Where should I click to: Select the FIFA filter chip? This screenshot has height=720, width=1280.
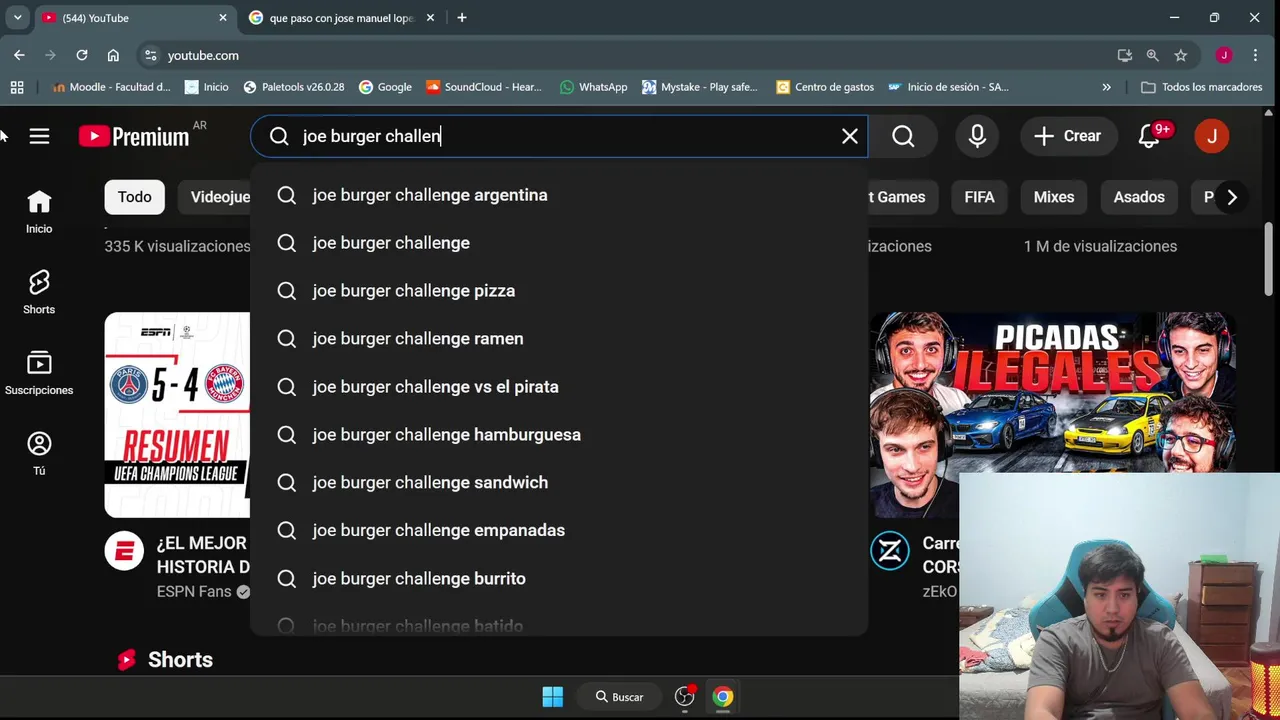coord(979,197)
